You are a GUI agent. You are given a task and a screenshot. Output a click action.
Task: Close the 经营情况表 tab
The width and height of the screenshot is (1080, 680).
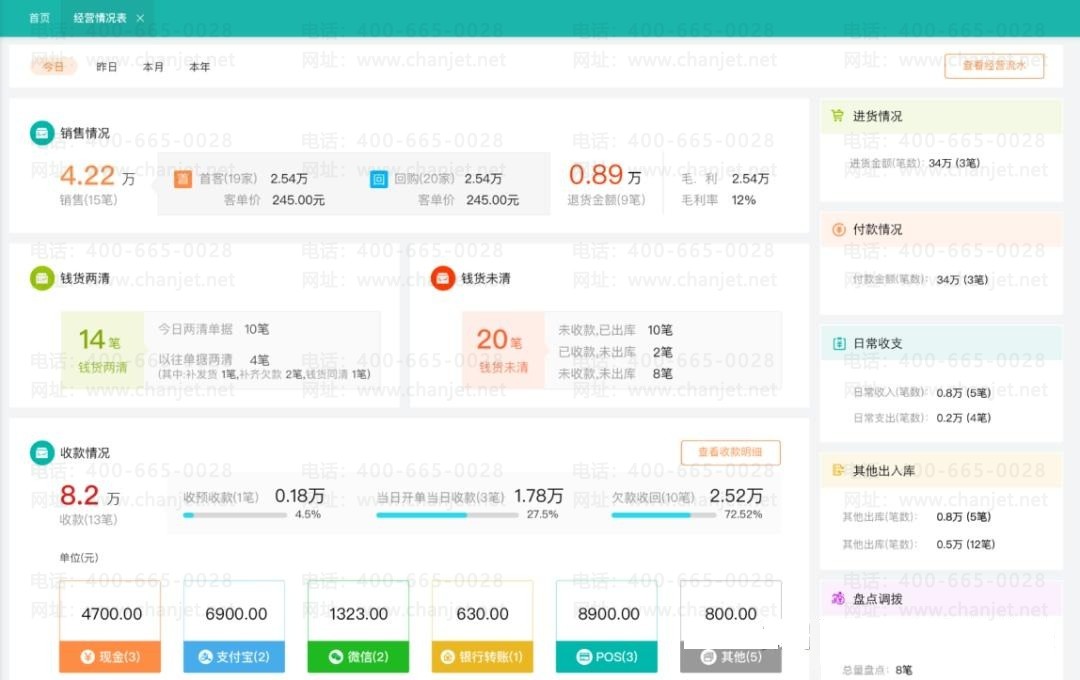141,19
